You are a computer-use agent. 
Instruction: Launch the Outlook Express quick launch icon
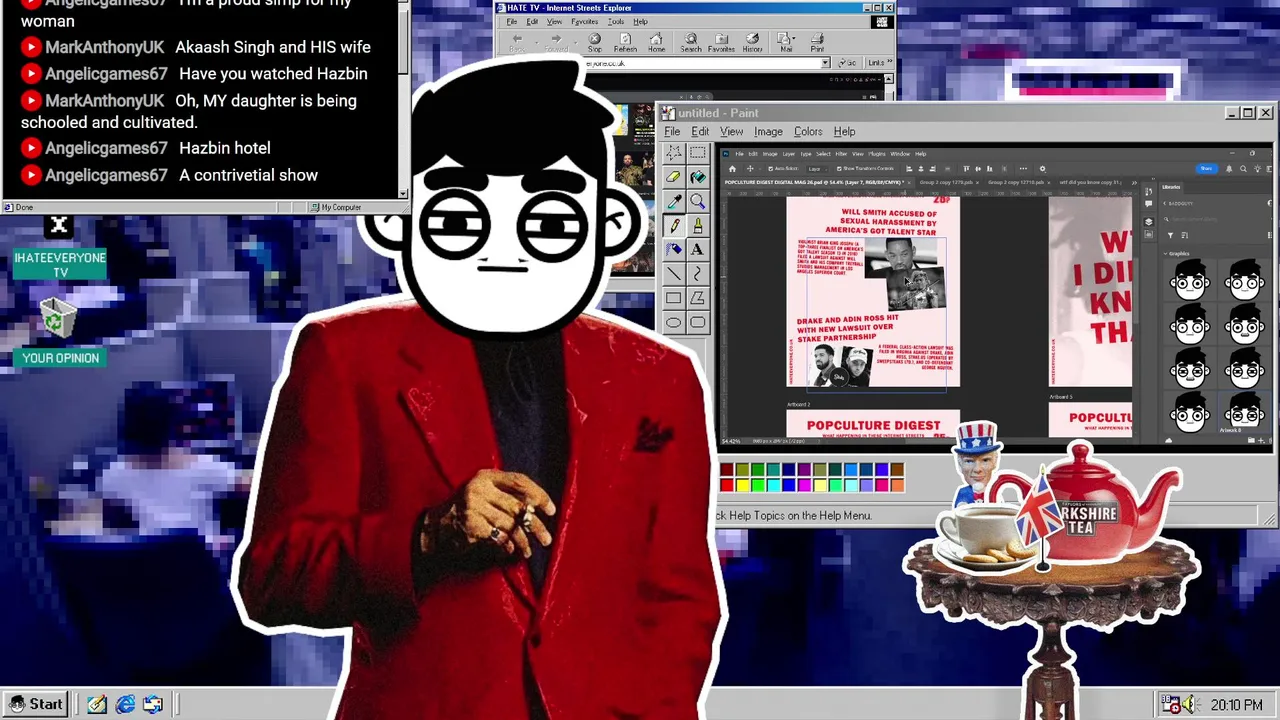pos(153,704)
